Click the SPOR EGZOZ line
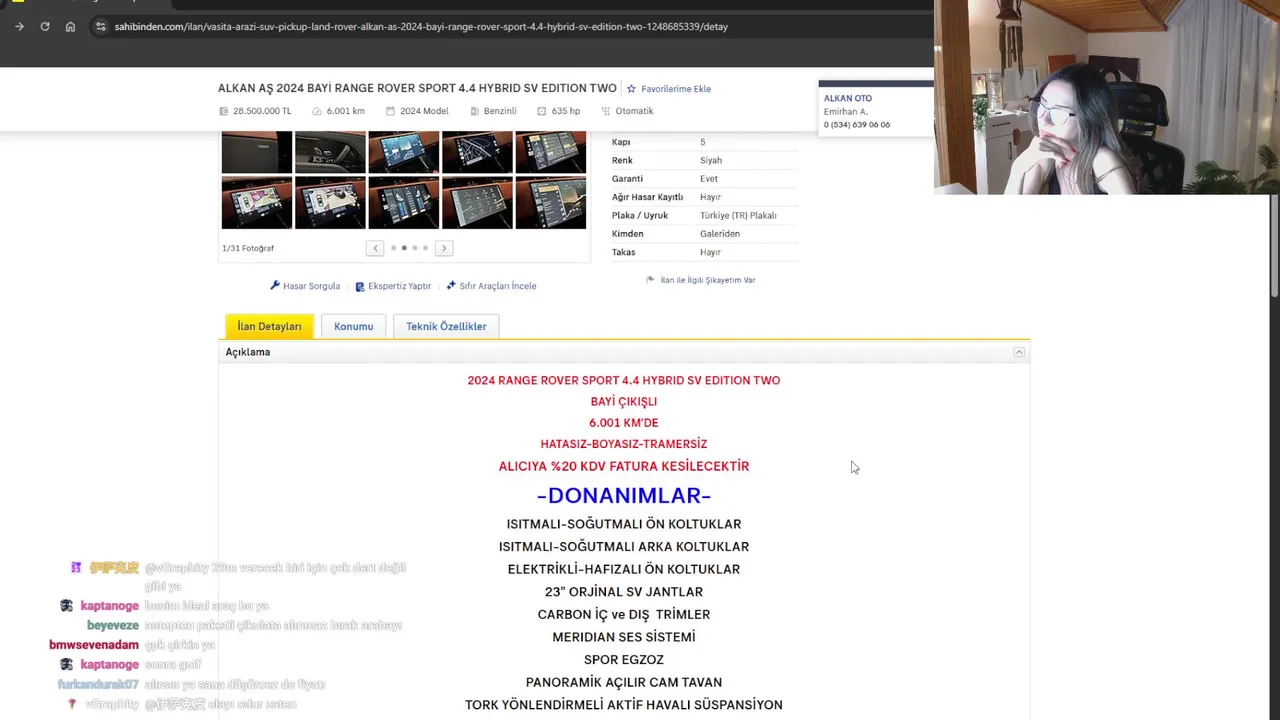Viewport: 1280px width, 720px height. [624, 660]
